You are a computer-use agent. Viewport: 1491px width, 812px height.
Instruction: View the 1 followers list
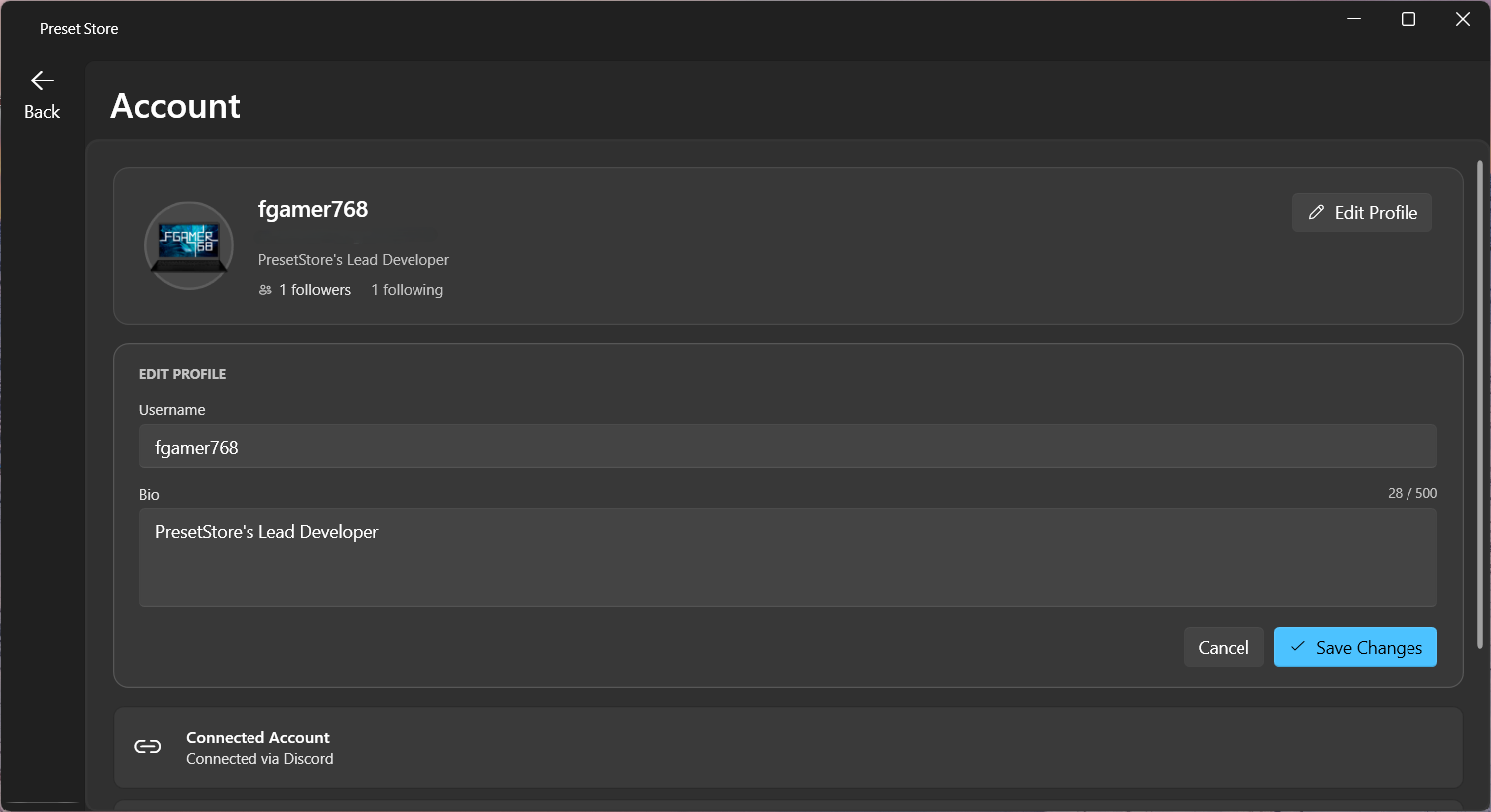click(305, 290)
